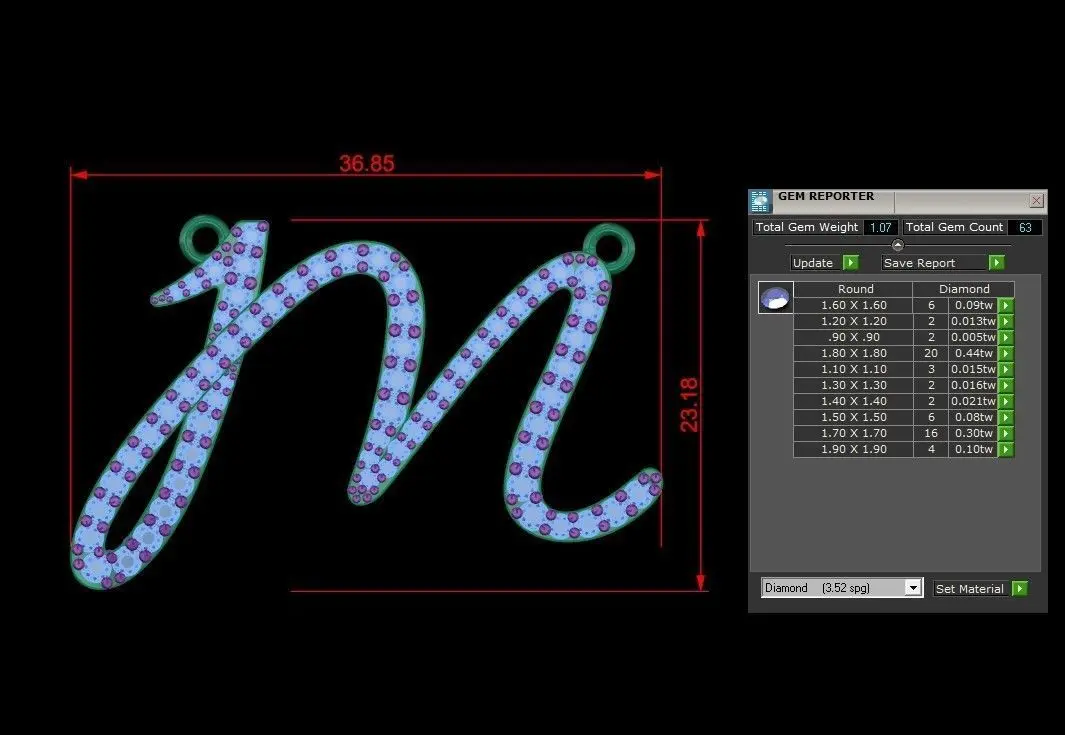Viewport: 1065px width, 735px height.
Task: Click the Diamond column header
Action: point(964,289)
